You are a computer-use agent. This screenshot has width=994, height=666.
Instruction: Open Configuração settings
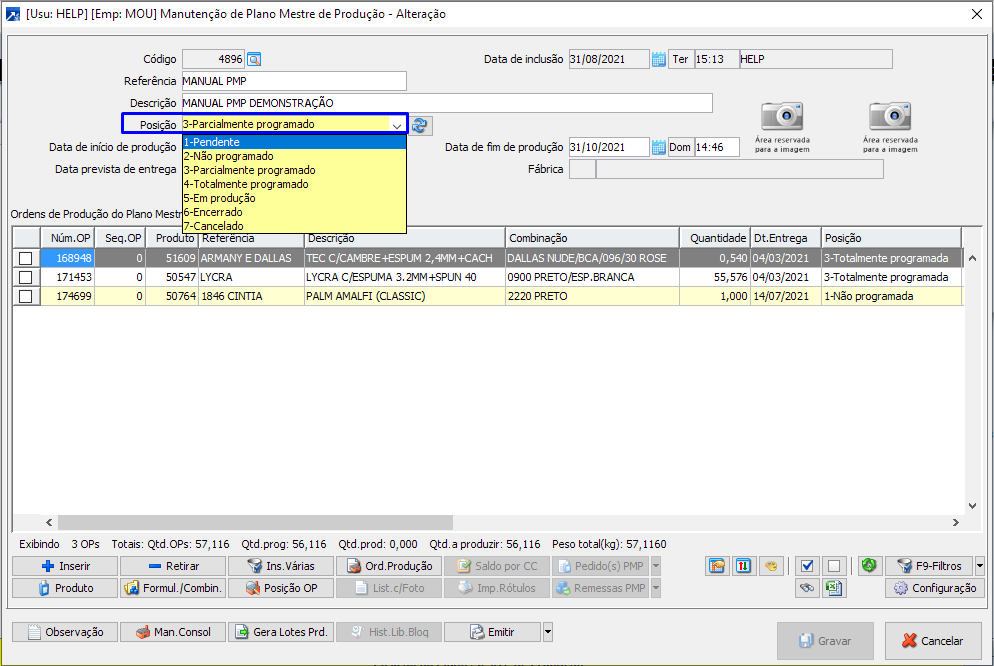tap(935, 588)
